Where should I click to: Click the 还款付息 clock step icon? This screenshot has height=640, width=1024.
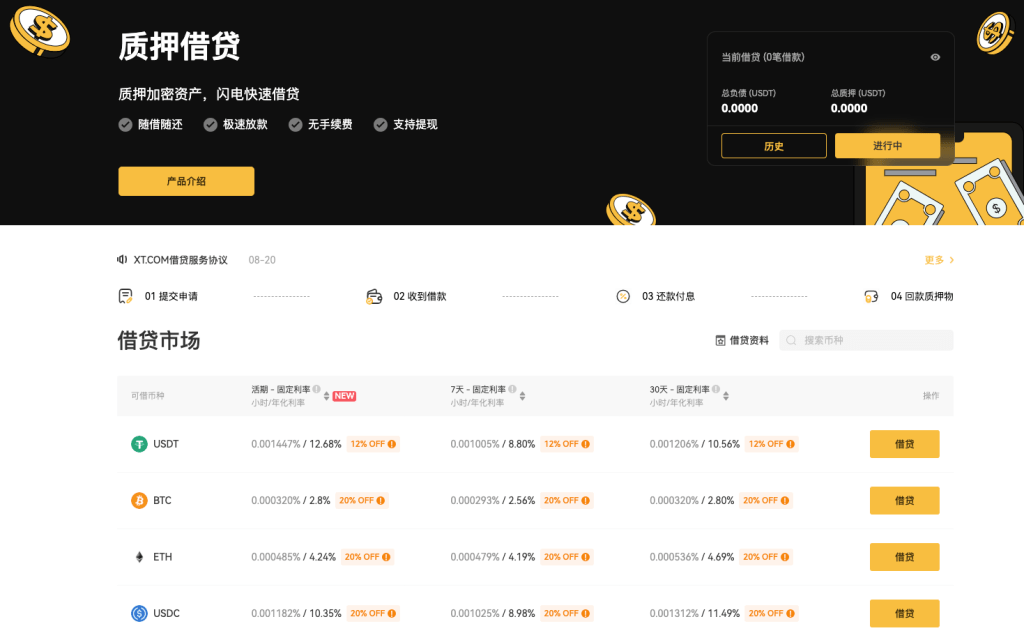625,296
